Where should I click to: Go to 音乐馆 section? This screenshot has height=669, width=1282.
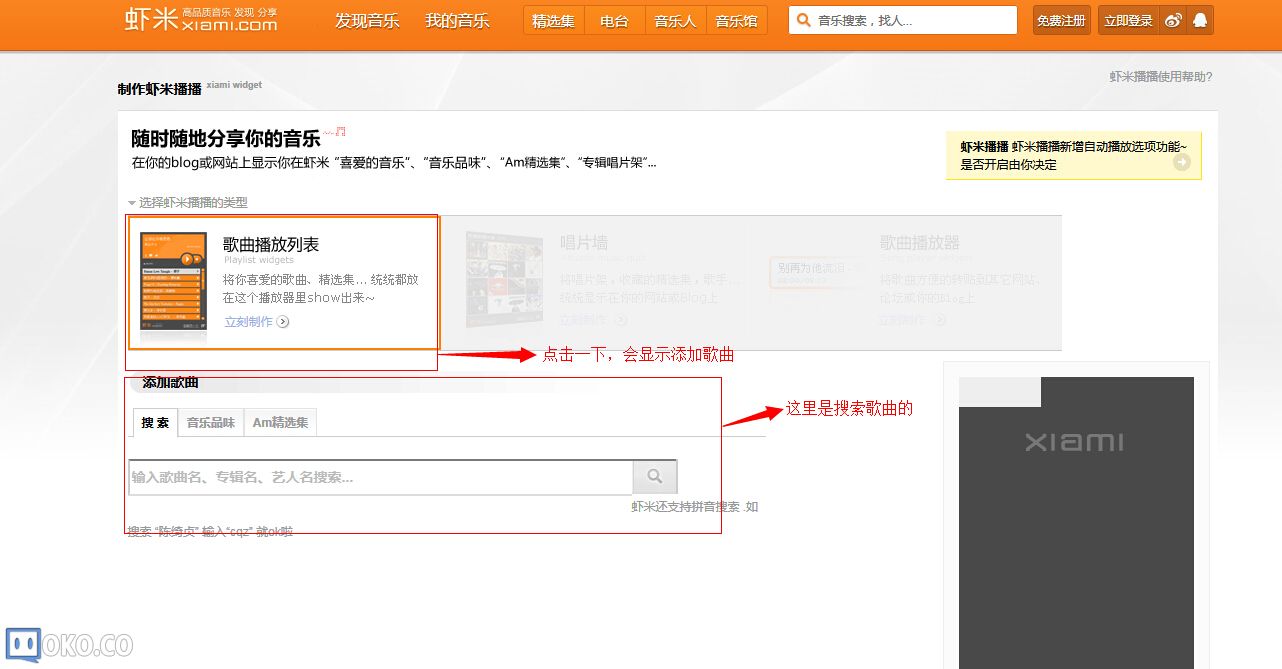737,20
